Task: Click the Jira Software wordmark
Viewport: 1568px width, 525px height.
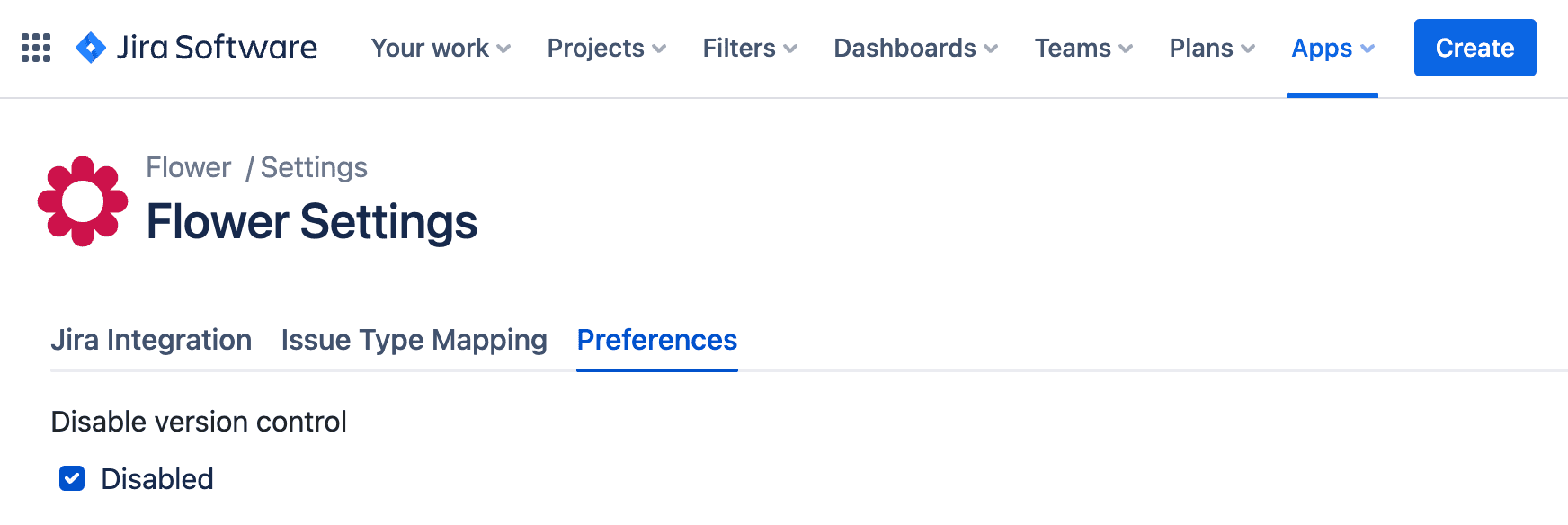Action: point(217,48)
